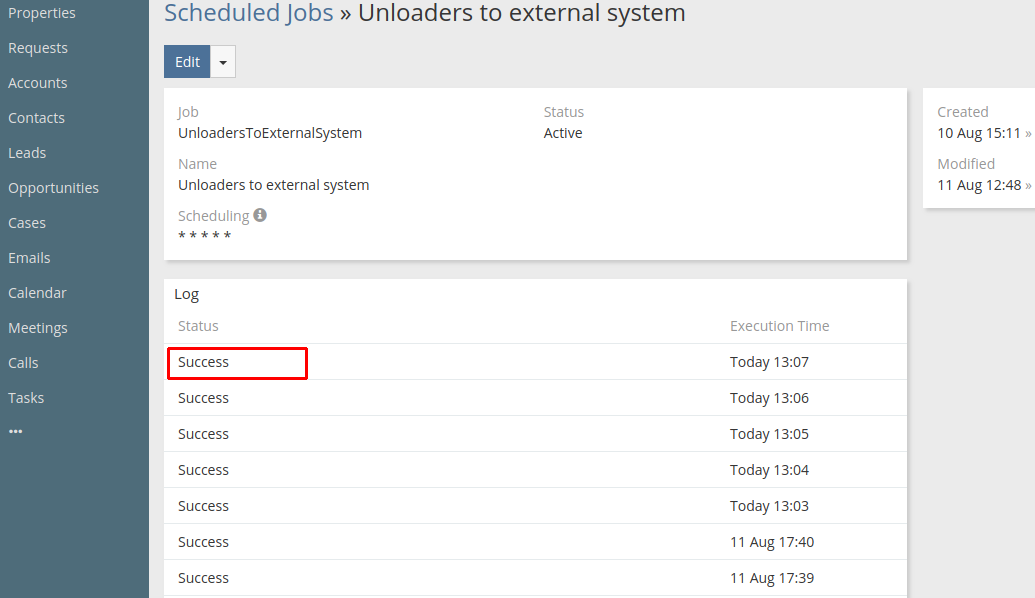Viewport: 1035px width, 598px height.
Task: Open the Scheduled Jobs breadcrumb link
Action: click(x=248, y=13)
